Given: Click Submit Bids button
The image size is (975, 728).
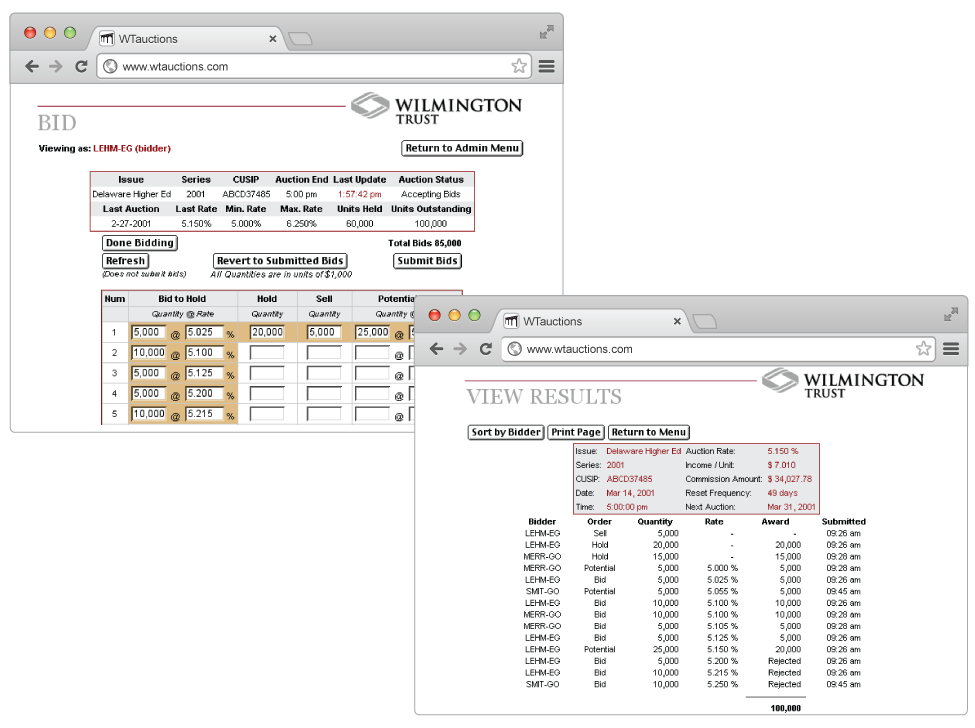Looking at the screenshot, I should coord(428,261).
